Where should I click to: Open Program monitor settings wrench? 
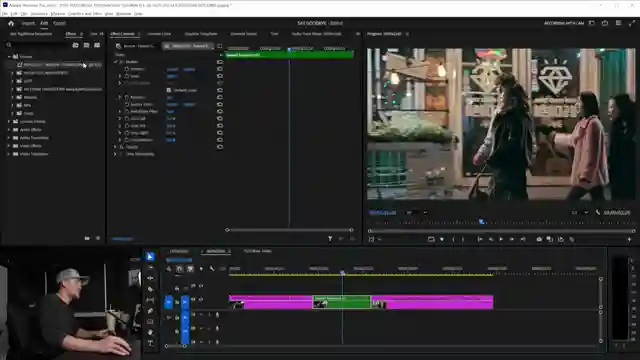[x=598, y=212]
